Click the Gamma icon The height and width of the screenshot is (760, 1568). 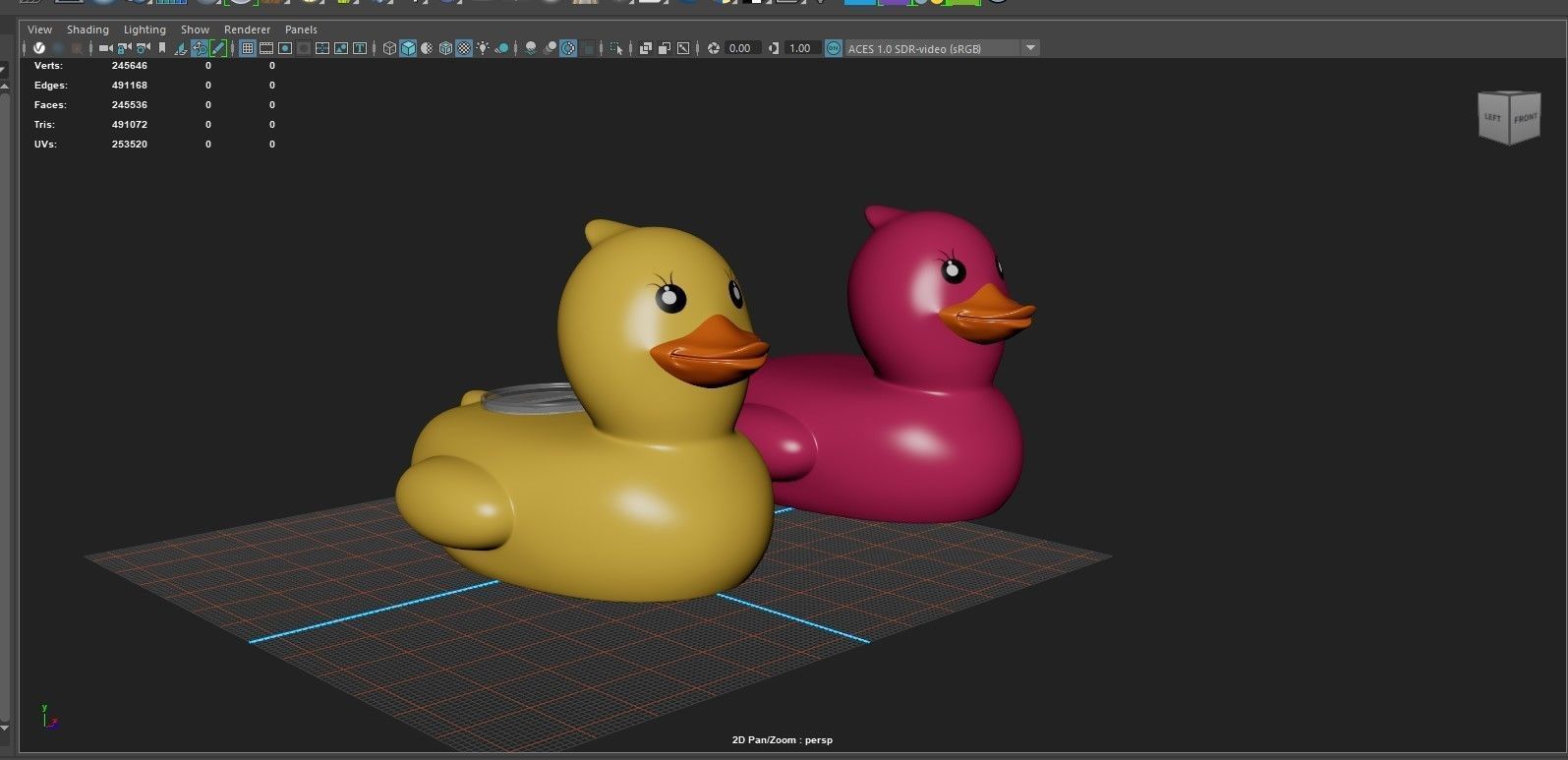click(x=774, y=48)
